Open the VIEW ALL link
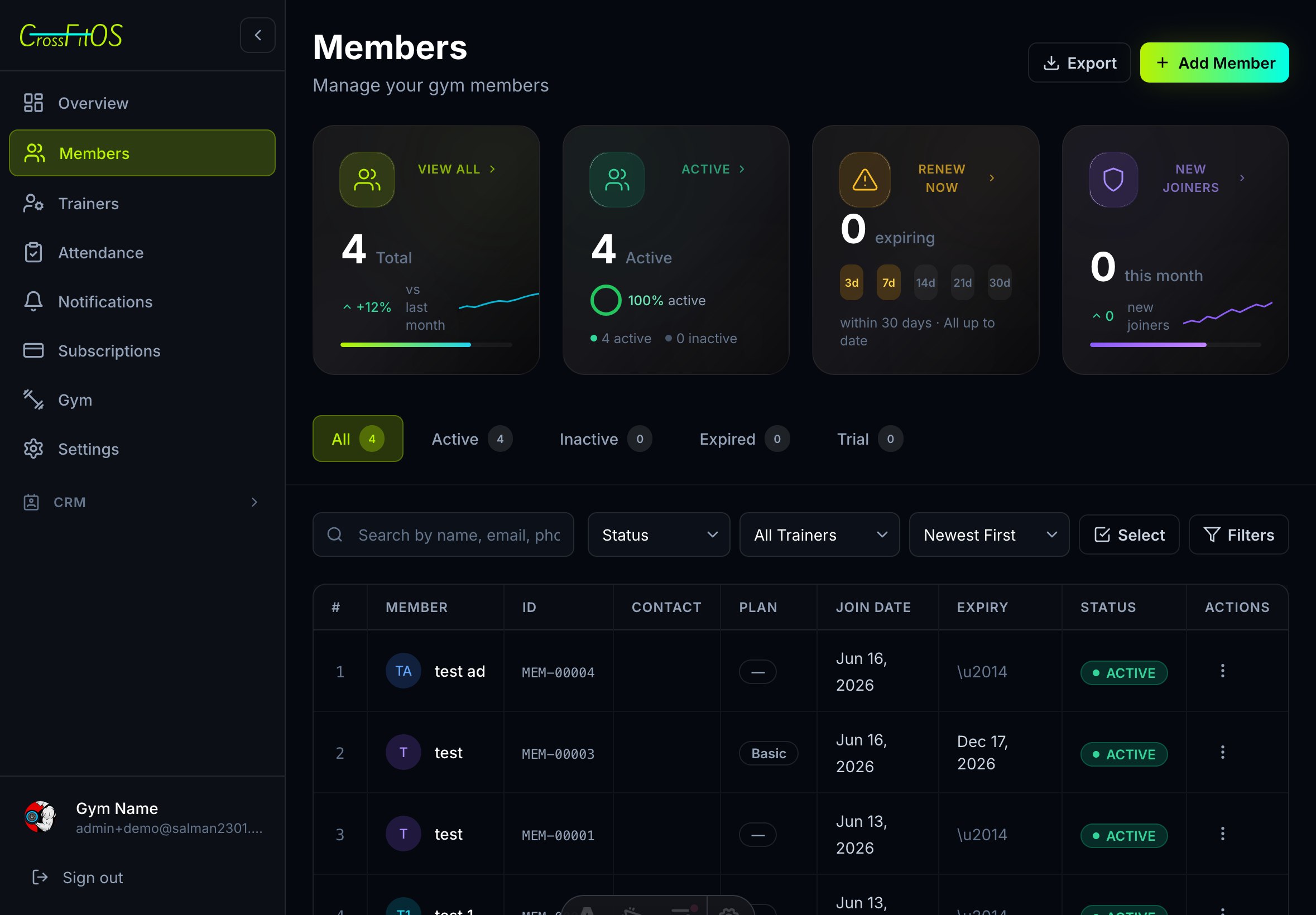 tap(457, 169)
